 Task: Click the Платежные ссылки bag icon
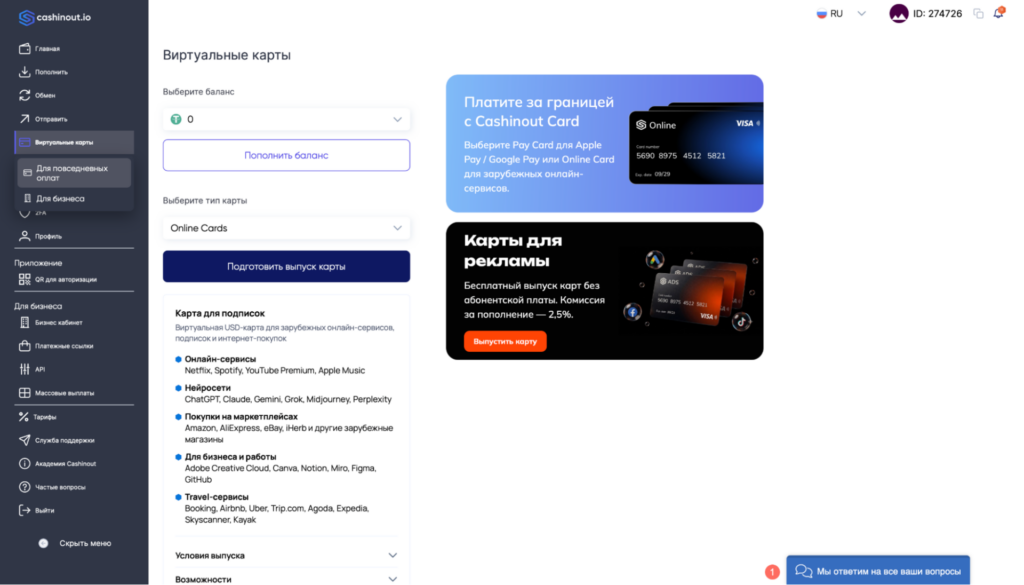[25, 346]
